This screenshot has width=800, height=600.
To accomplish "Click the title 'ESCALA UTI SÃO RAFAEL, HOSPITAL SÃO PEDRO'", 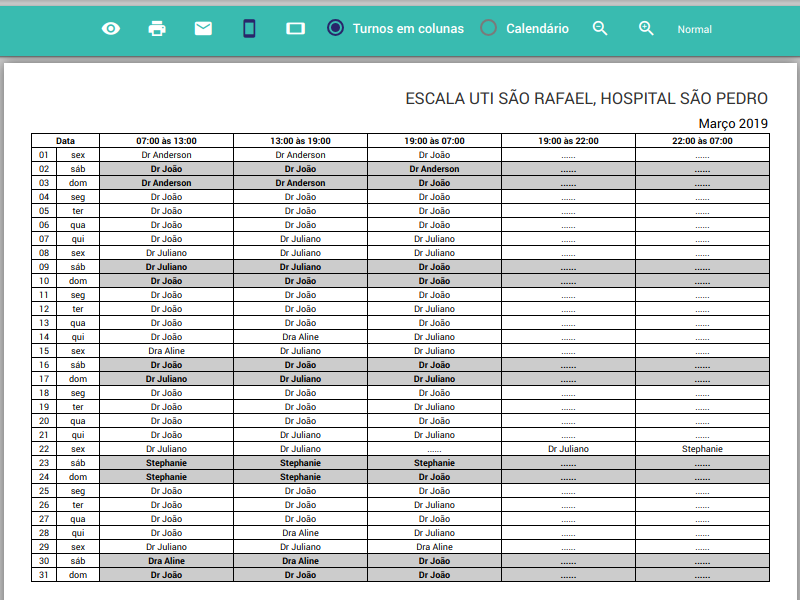I will [x=586, y=98].
